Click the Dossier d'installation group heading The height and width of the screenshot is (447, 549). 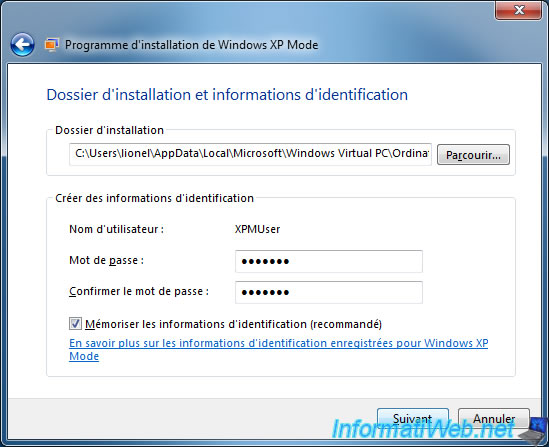tap(109, 130)
